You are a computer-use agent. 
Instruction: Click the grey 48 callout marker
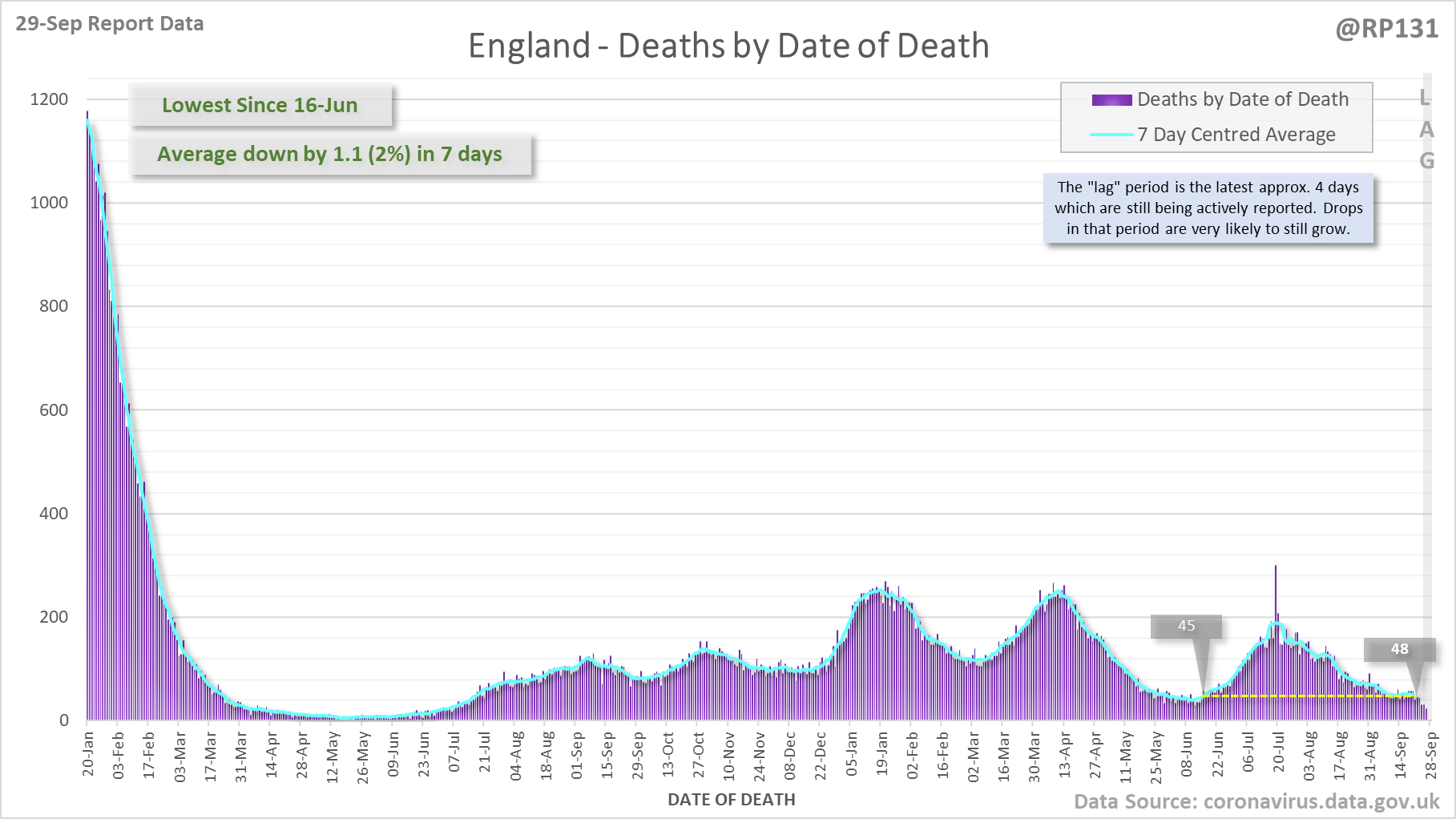(1399, 649)
